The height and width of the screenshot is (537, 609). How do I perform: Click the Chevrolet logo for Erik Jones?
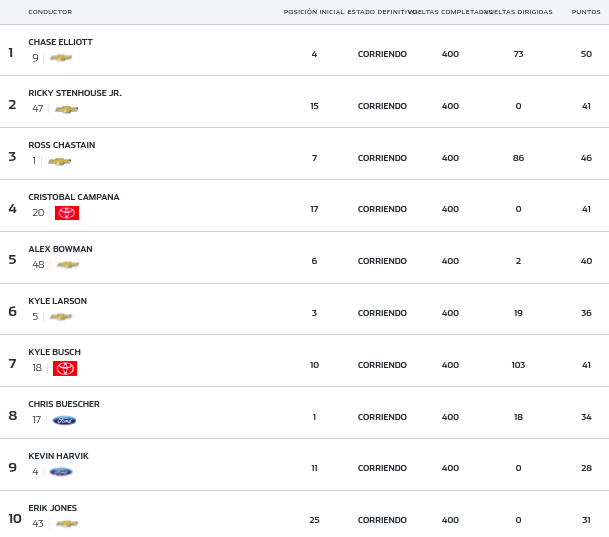pos(67,524)
